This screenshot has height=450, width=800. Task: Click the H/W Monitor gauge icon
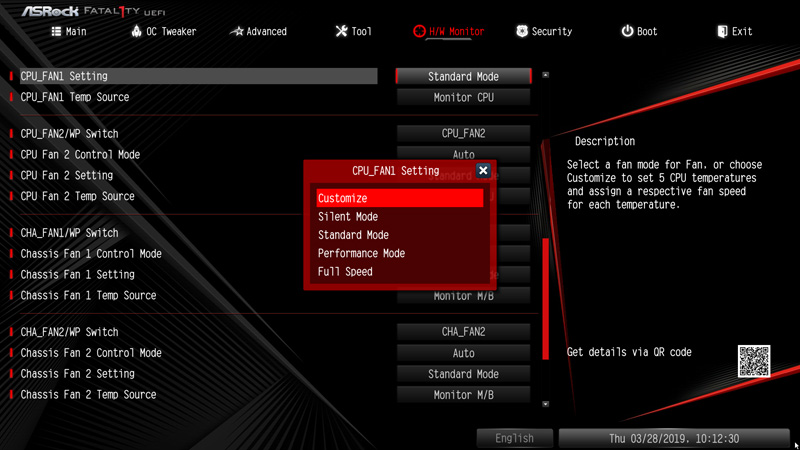click(x=419, y=32)
